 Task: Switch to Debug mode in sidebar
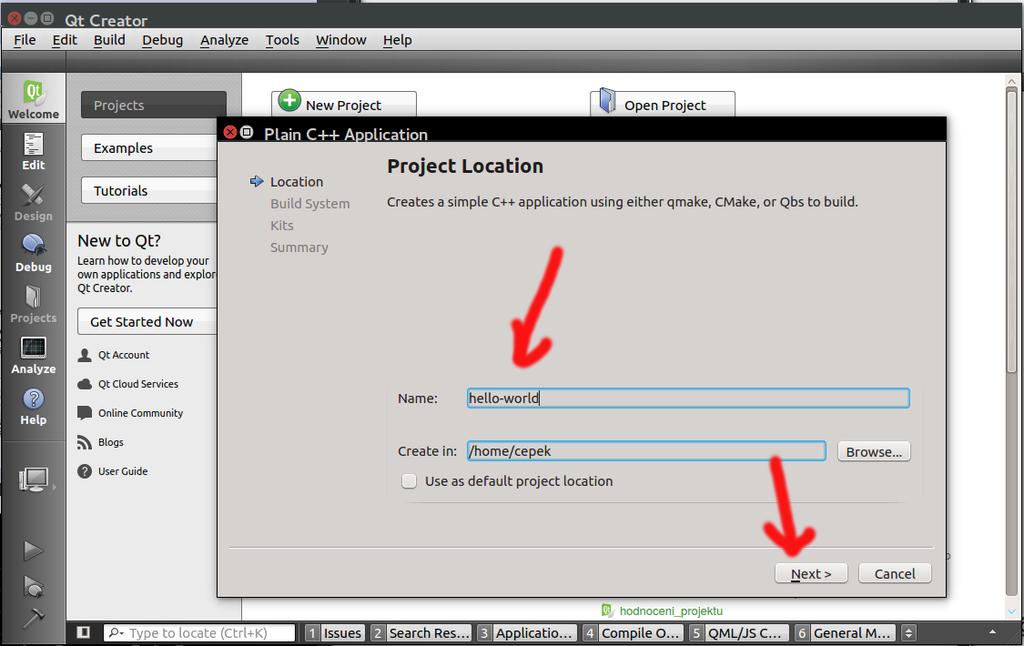tap(33, 253)
